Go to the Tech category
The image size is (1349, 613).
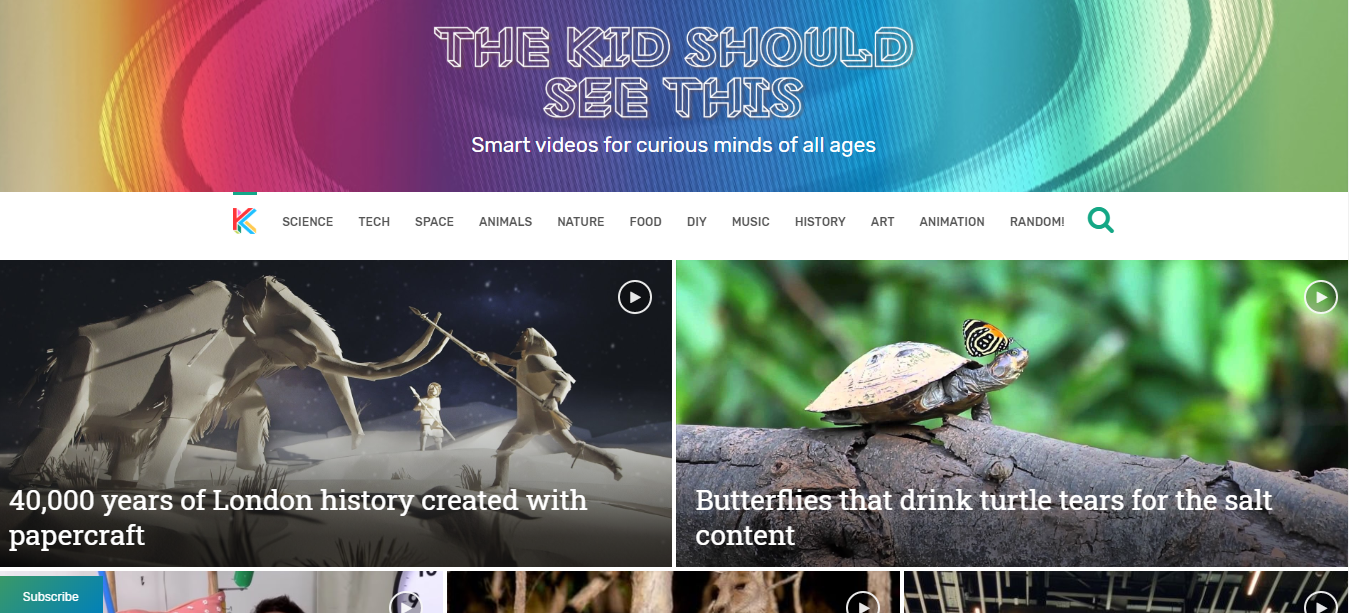pyautogui.click(x=374, y=222)
